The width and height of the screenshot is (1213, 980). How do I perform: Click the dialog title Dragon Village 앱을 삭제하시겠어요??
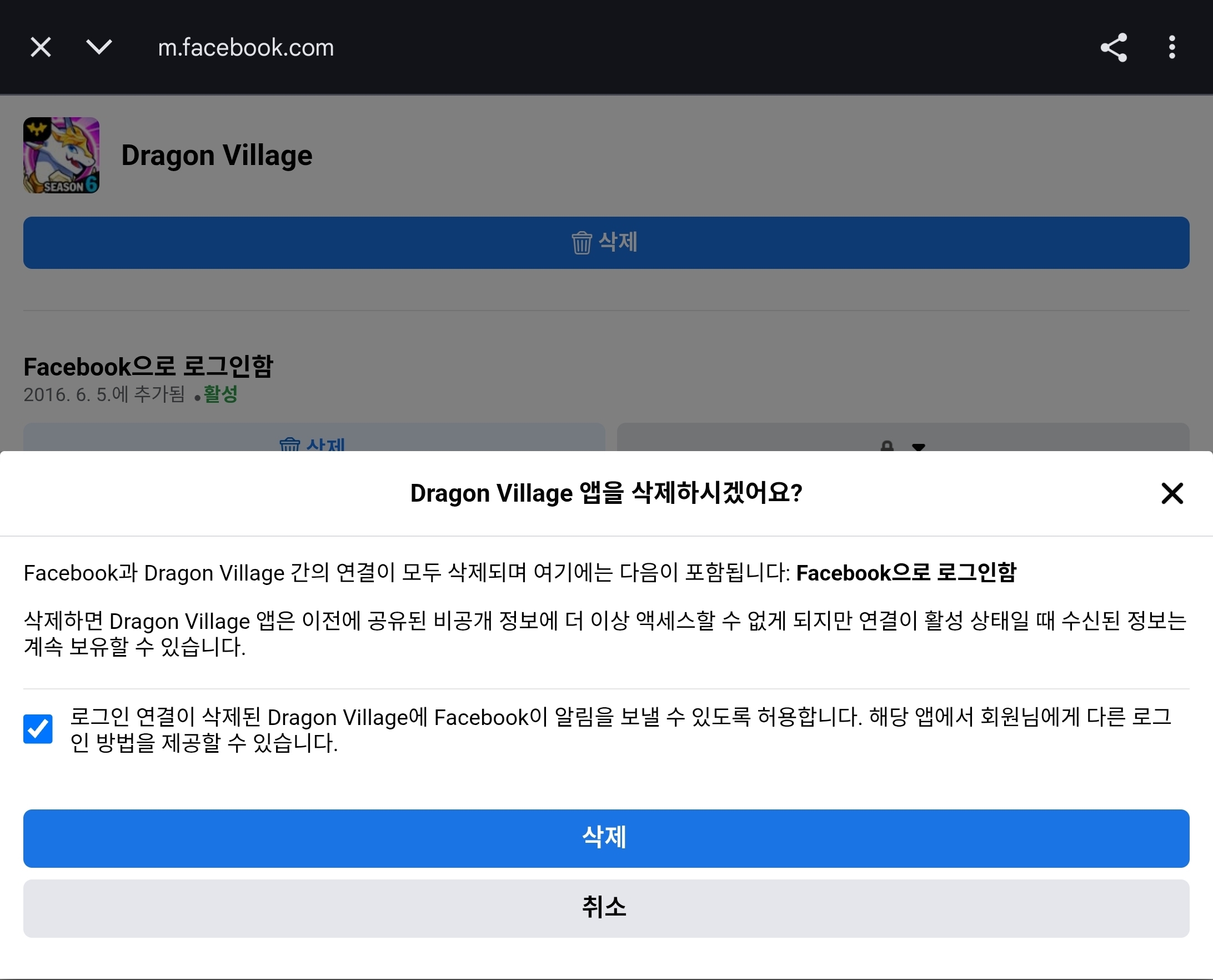tap(605, 493)
